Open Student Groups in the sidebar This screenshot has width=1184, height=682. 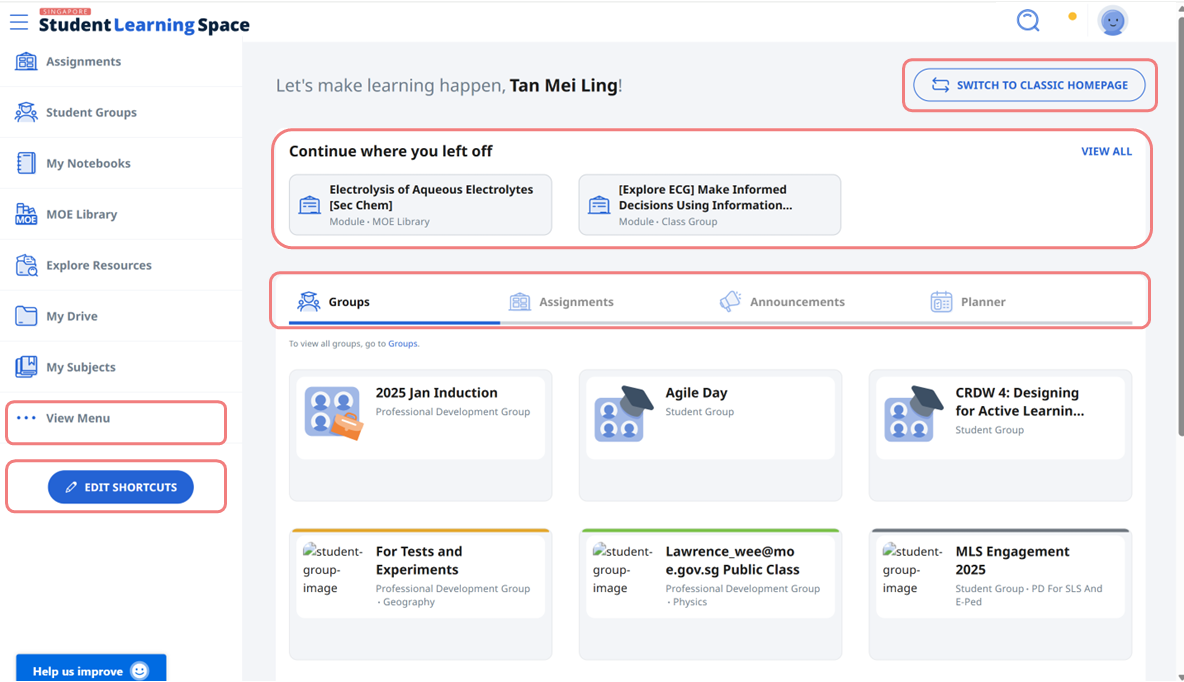click(91, 113)
